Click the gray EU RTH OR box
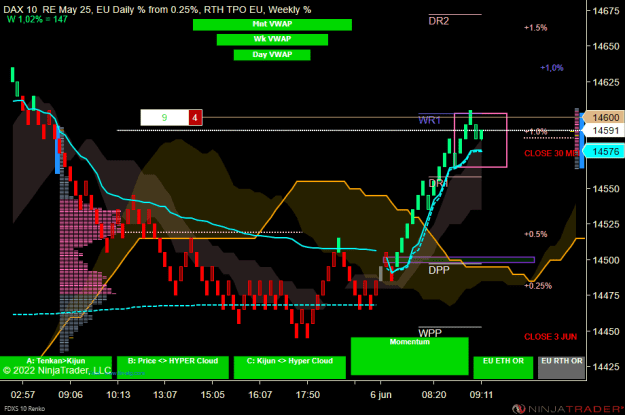This screenshot has width=625, height=415. pyautogui.click(x=562, y=367)
